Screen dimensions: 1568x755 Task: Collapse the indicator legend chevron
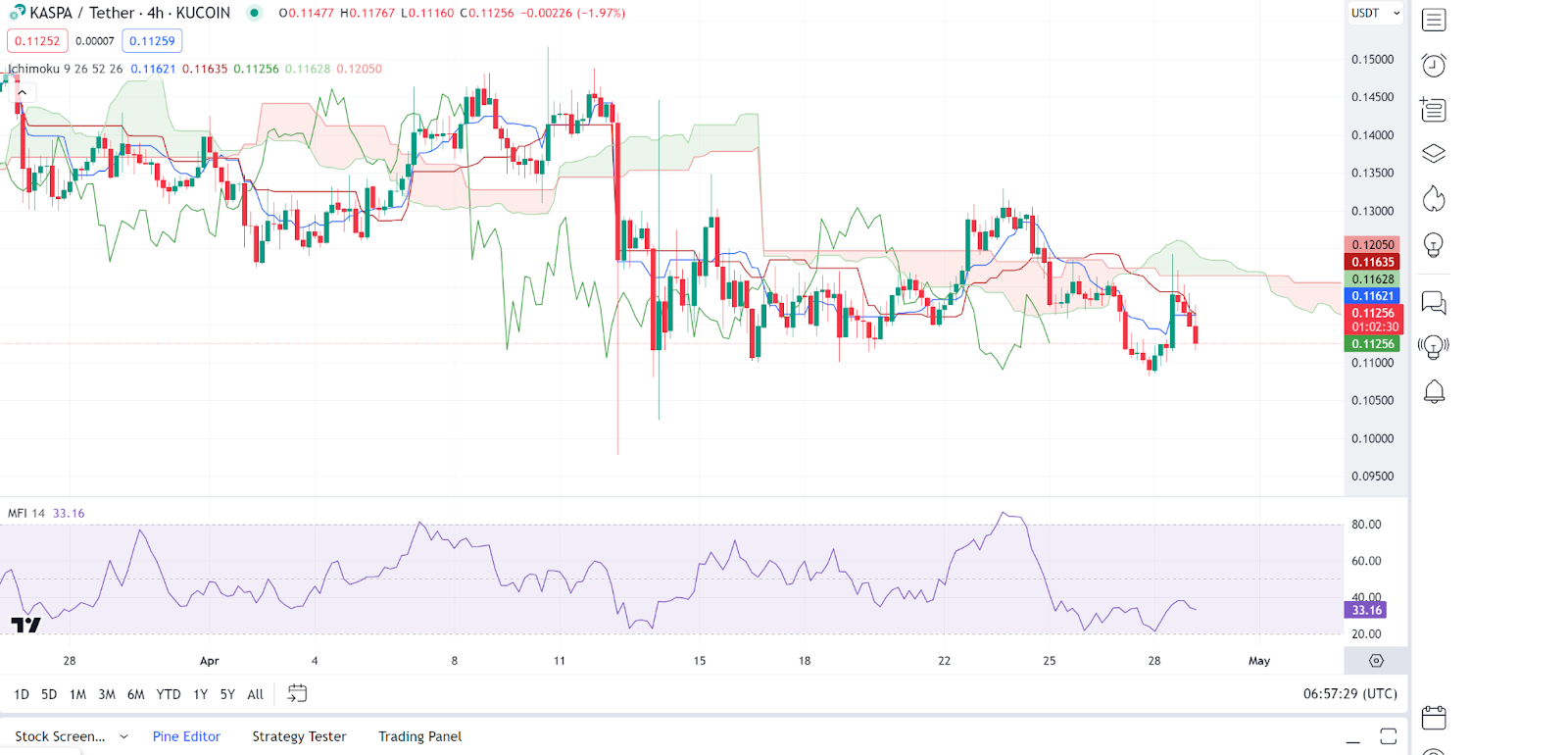(x=22, y=92)
